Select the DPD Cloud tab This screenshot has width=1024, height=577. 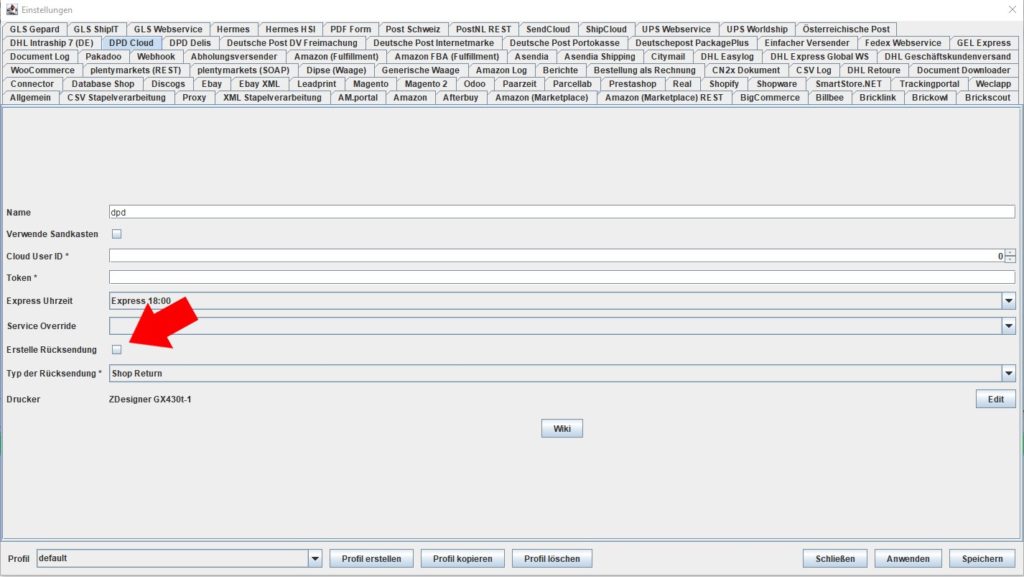click(x=131, y=43)
